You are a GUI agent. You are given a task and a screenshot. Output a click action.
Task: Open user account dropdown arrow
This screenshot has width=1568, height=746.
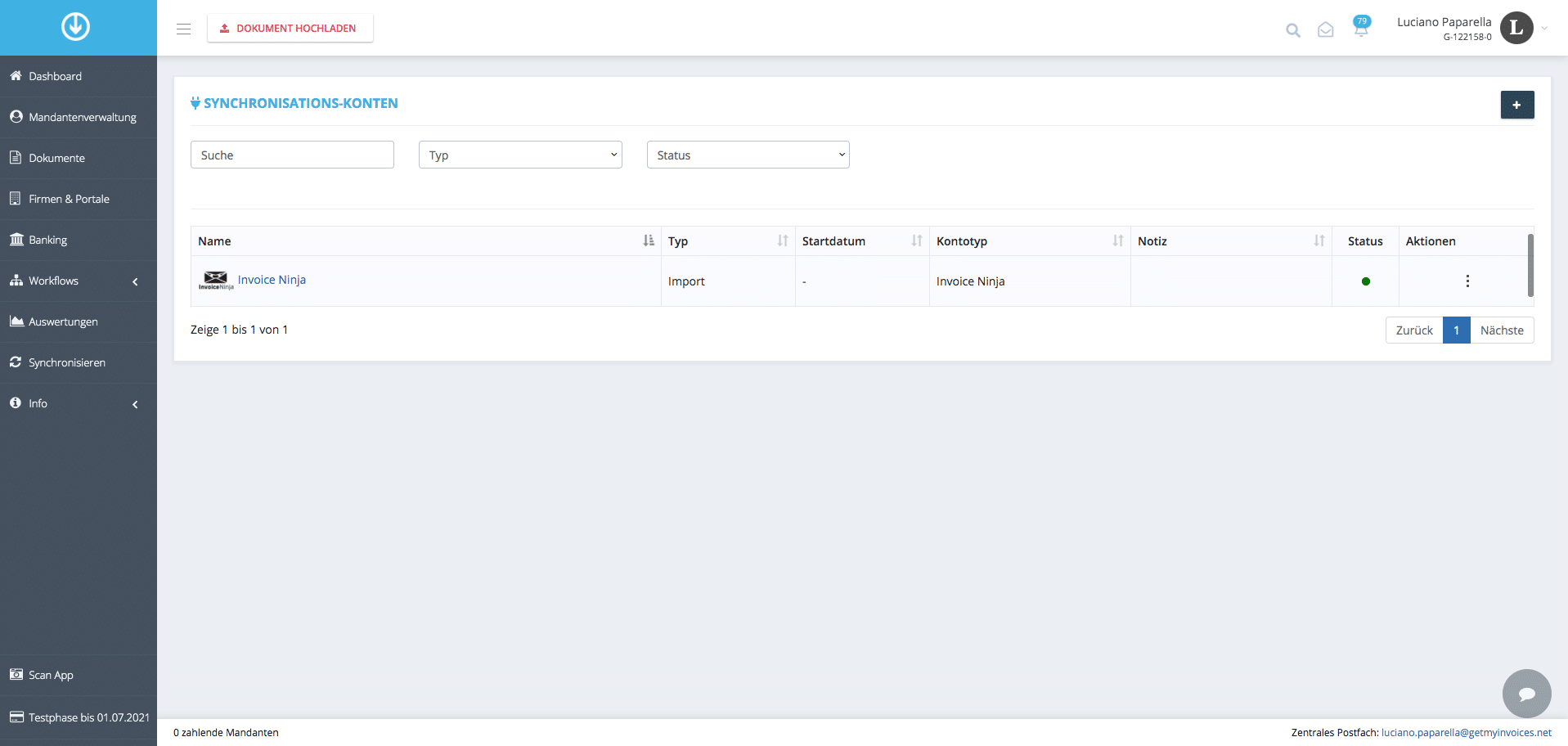1544,29
